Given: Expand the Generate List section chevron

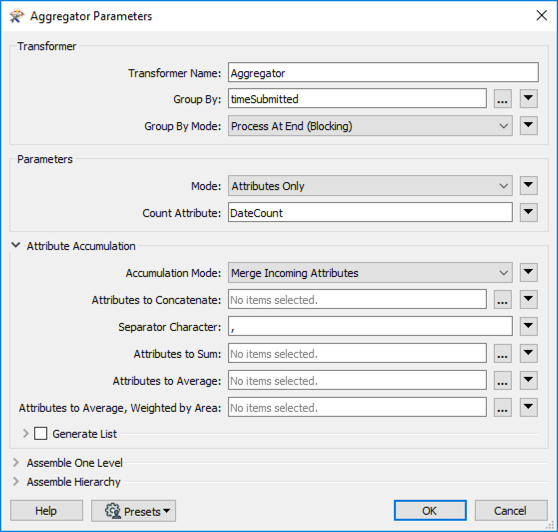Looking at the screenshot, I should pos(25,433).
